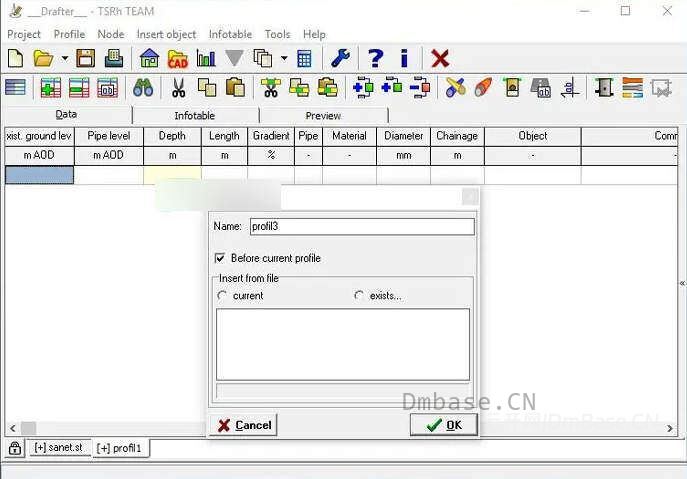
Task: Click the manhole object icon
Action: tap(512, 87)
